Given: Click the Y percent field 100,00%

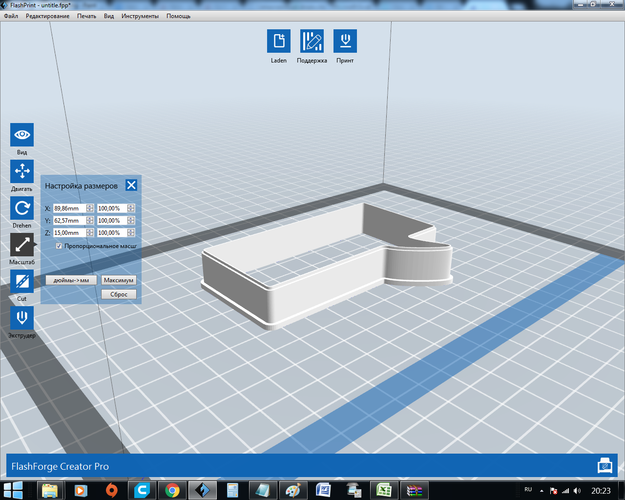Looking at the screenshot, I should pyautogui.click(x=112, y=220).
